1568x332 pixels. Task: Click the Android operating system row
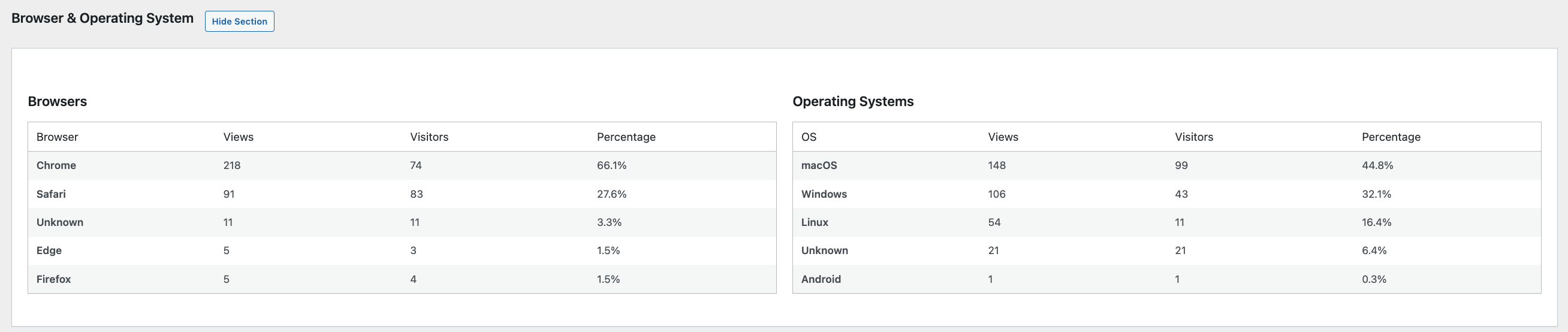pyautogui.click(x=821, y=279)
